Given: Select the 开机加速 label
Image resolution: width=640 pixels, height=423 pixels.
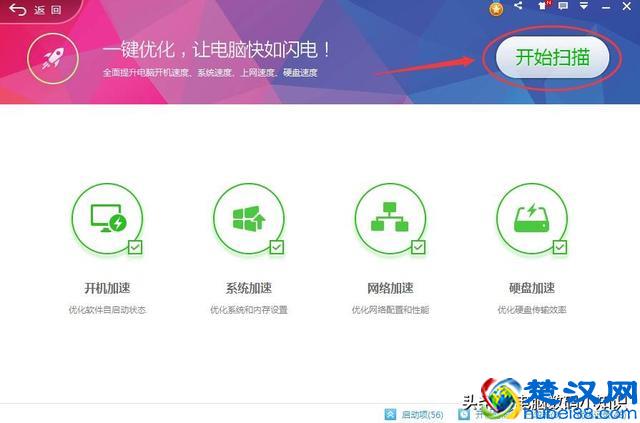Looking at the screenshot, I should tap(107, 288).
